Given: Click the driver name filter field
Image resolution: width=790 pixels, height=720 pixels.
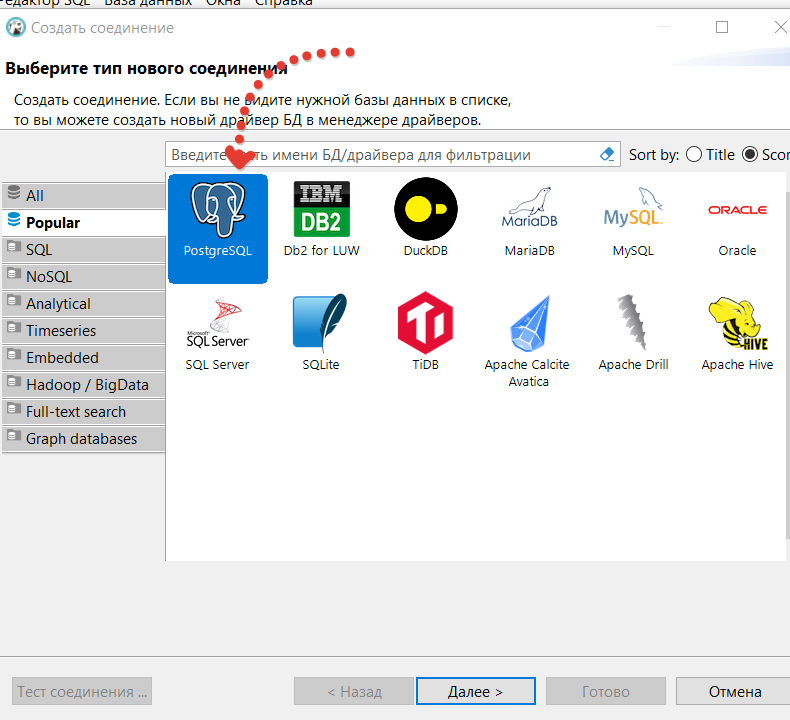Looking at the screenshot, I should [x=380, y=155].
